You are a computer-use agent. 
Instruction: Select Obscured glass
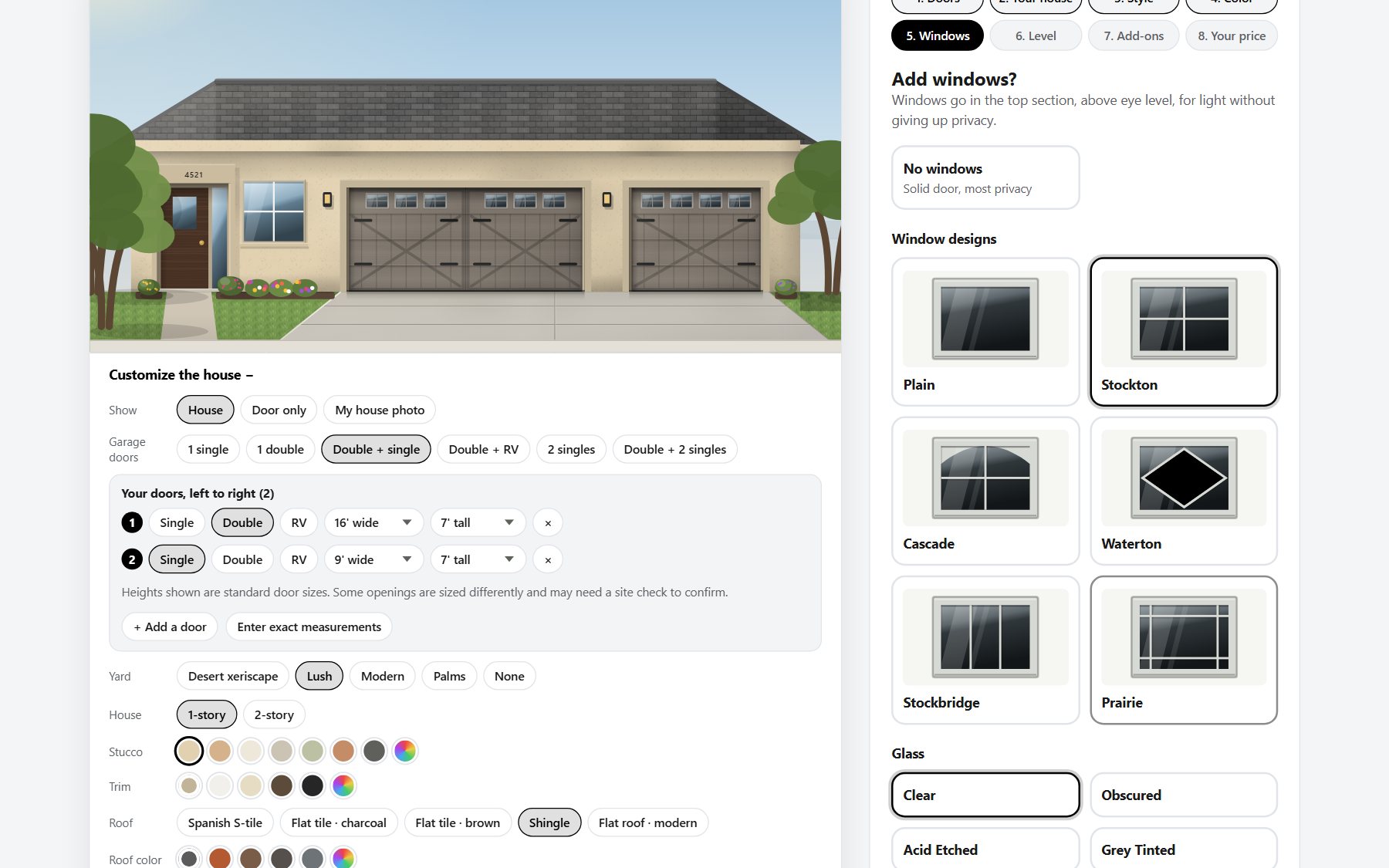pos(1184,795)
